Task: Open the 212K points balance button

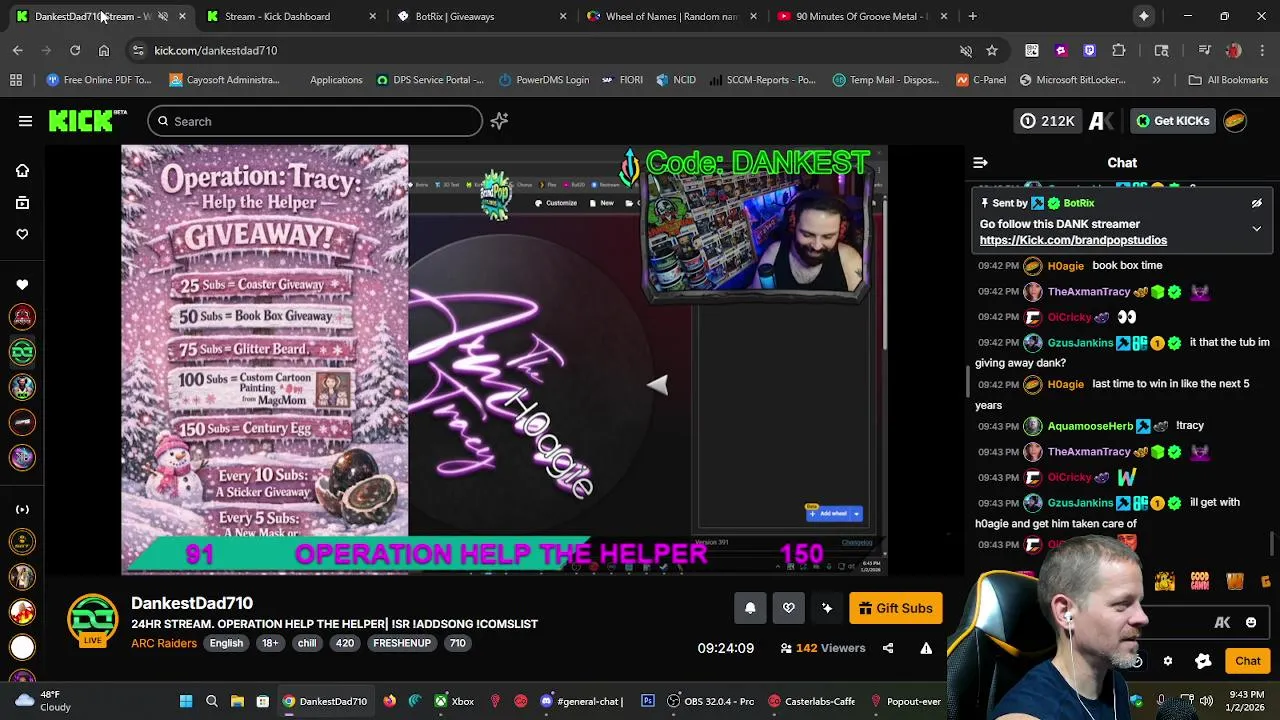Action: pos(1047,121)
